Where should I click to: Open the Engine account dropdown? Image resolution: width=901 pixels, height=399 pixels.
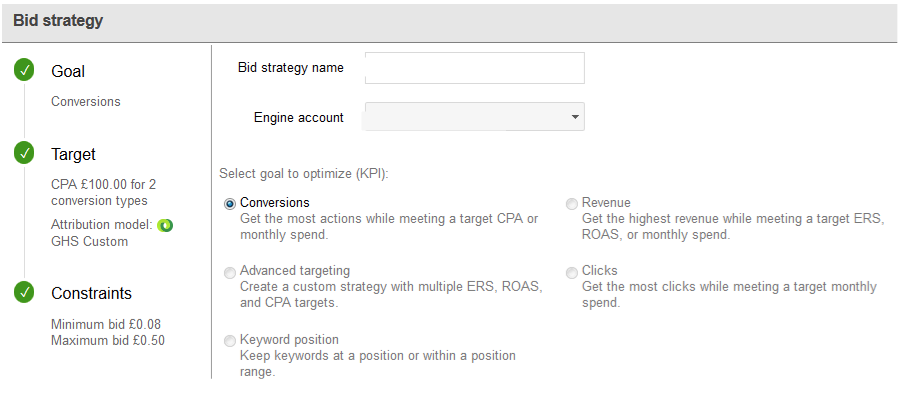[475, 117]
